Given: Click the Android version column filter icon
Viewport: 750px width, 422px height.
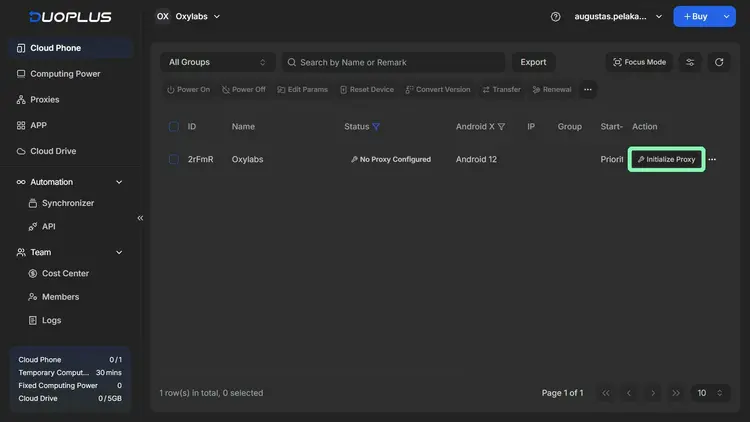Looking at the screenshot, I should click(501, 127).
